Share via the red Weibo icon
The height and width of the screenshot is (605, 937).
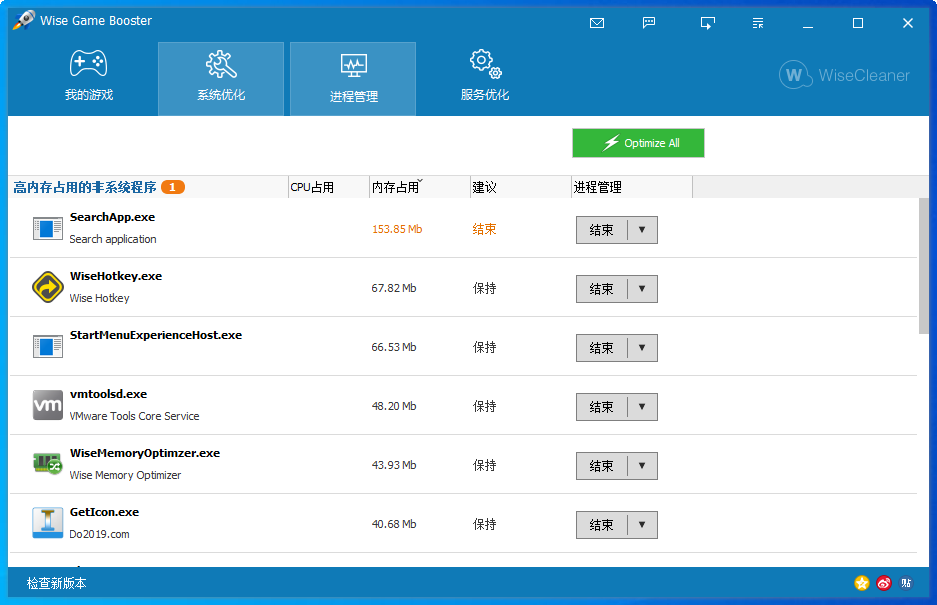pos(884,583)
